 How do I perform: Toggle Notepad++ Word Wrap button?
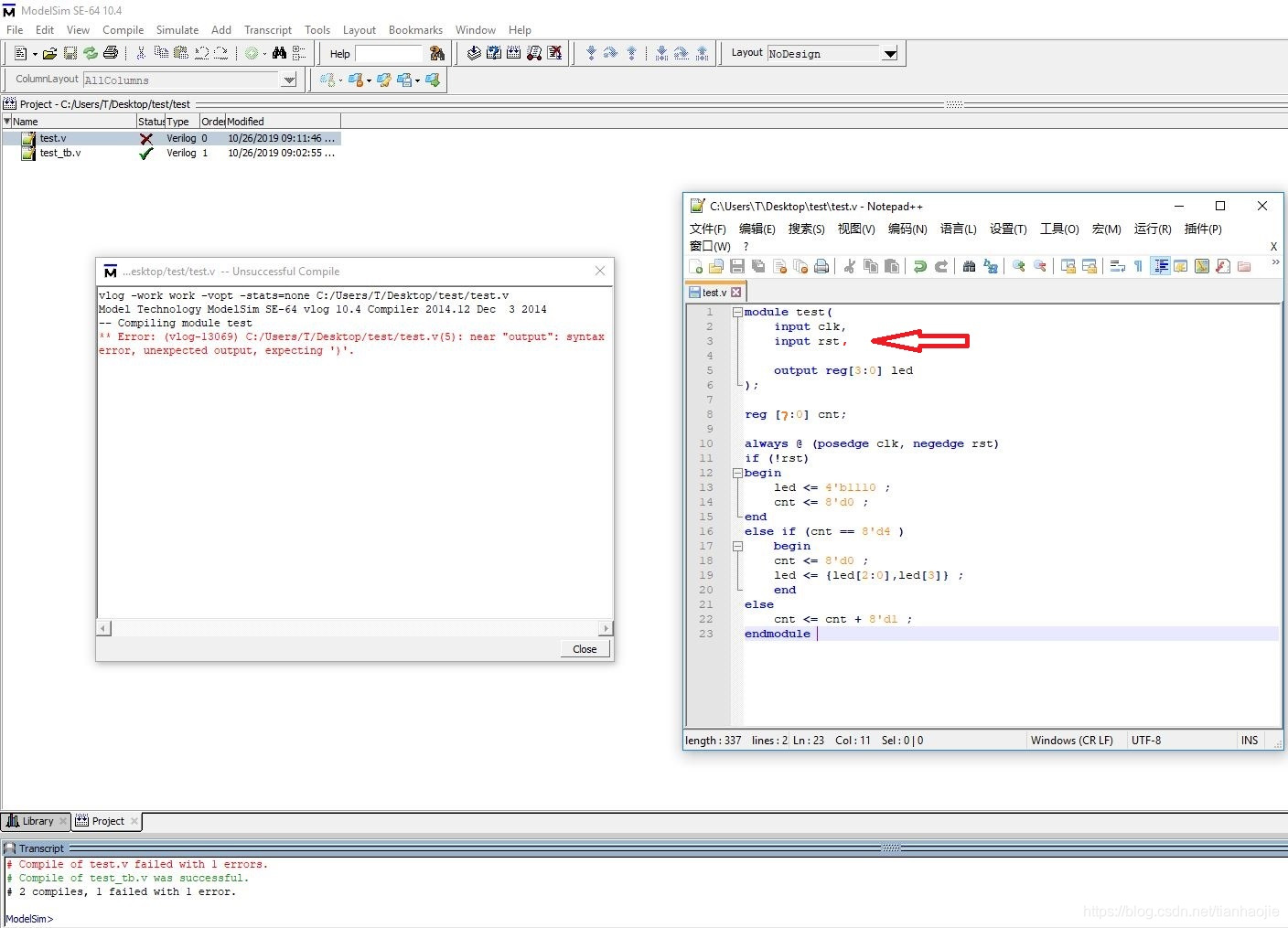1117,266
